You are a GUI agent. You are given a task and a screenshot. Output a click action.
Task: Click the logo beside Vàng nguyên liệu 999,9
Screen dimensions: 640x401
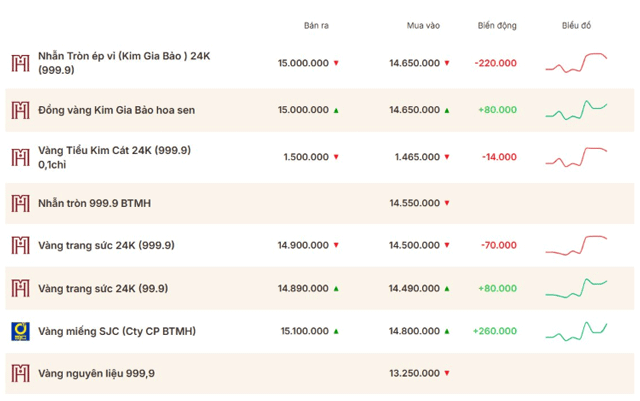[20, 373]
